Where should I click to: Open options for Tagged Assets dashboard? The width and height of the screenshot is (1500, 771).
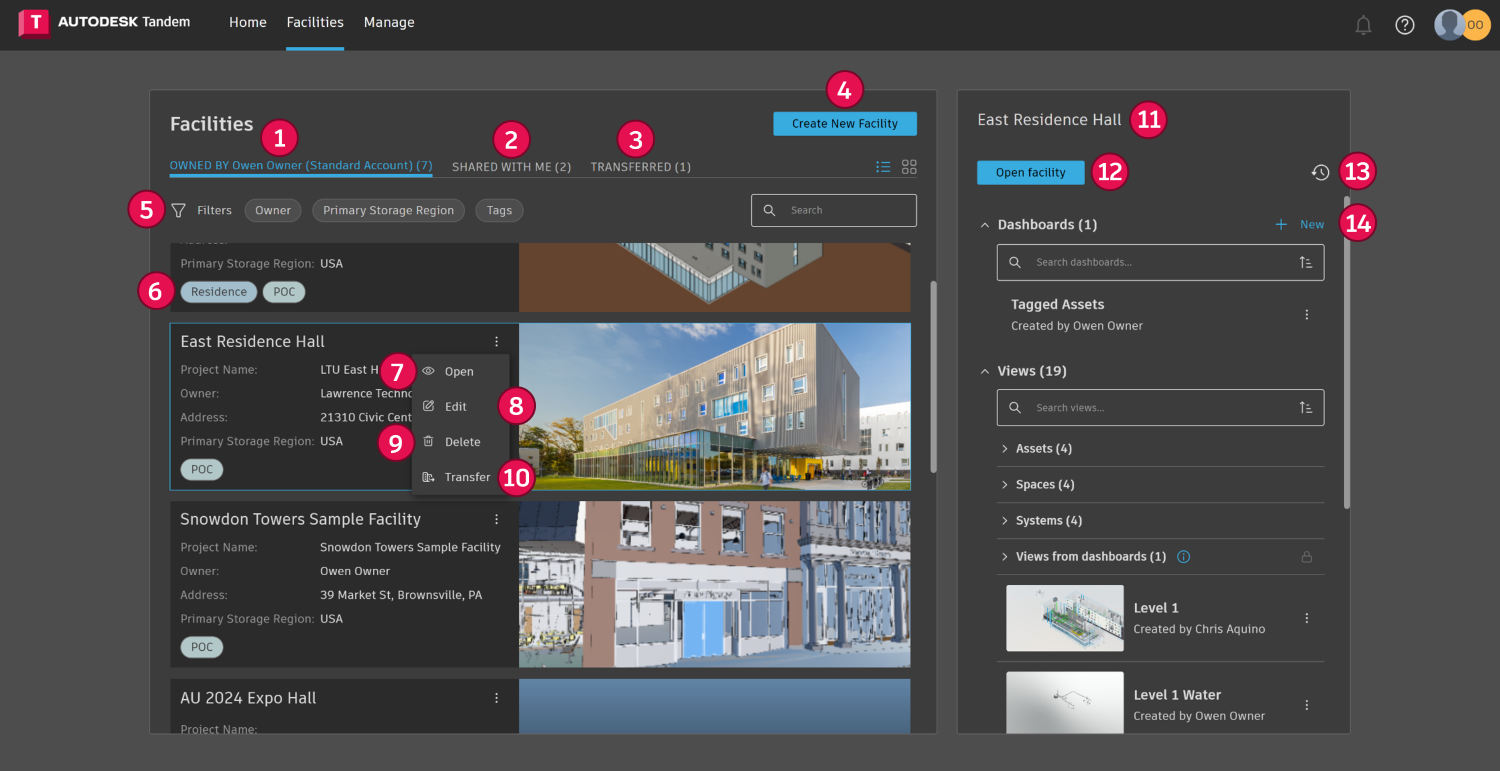coord(1306,315)
